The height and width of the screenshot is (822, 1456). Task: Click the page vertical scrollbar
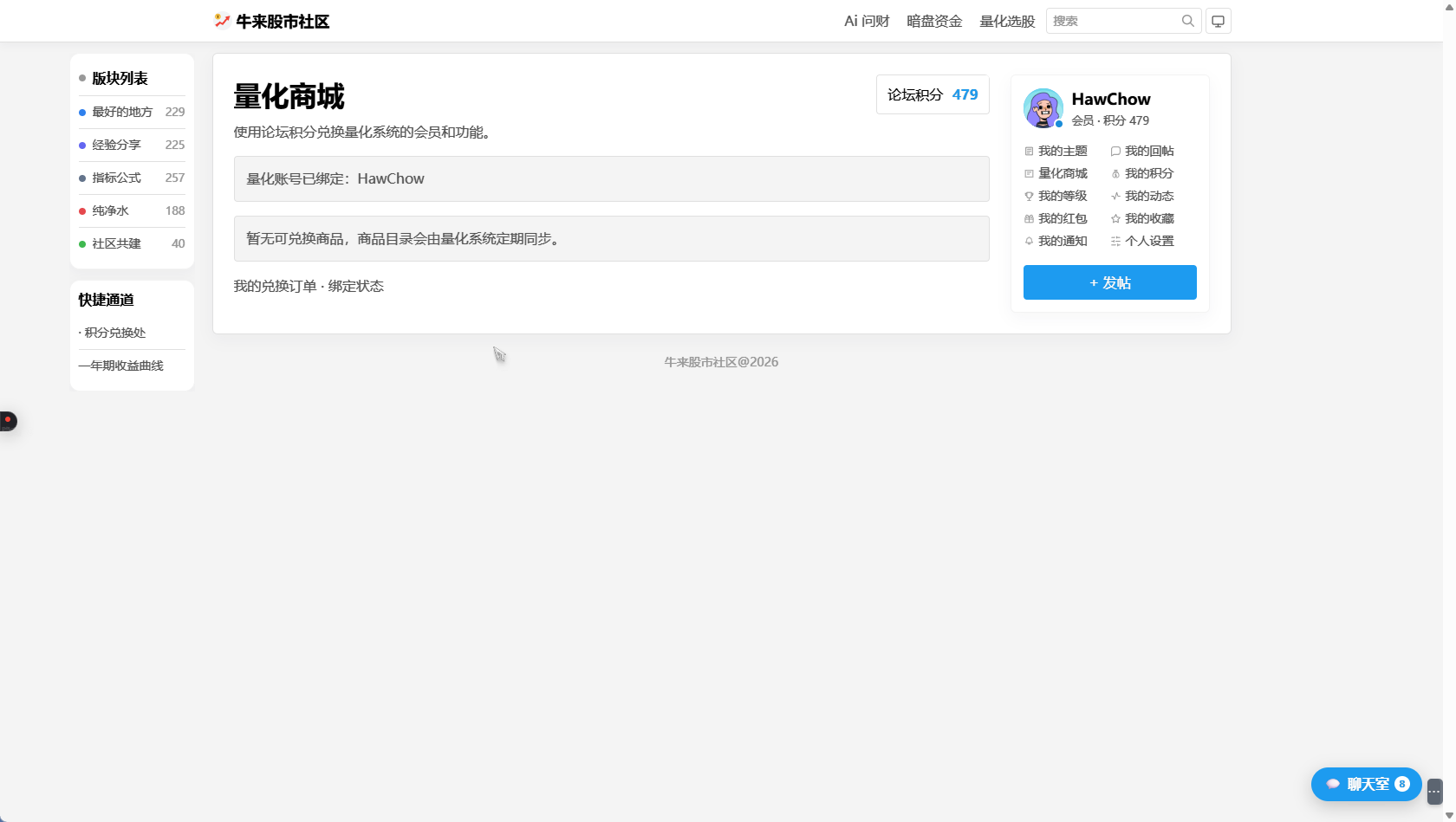tap(1449, 411)
